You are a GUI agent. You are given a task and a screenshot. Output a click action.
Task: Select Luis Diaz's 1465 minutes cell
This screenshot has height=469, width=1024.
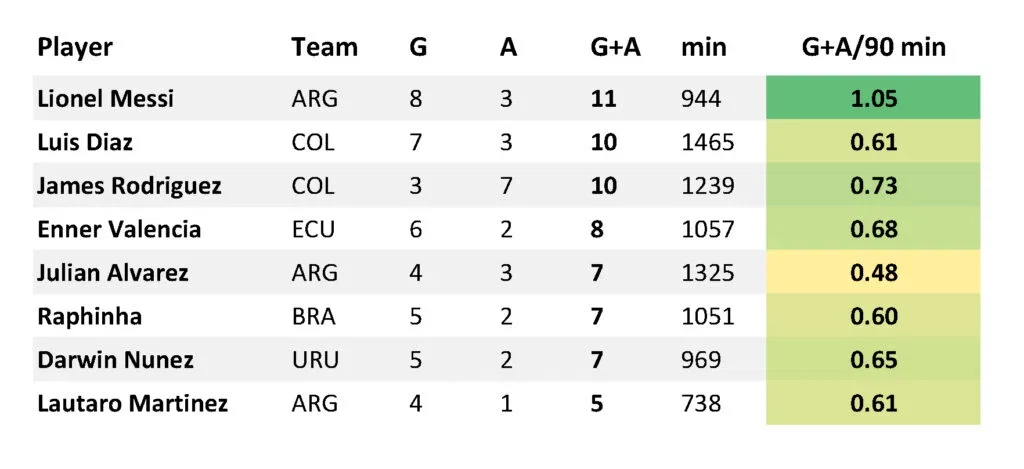click(x=708, y=142)
